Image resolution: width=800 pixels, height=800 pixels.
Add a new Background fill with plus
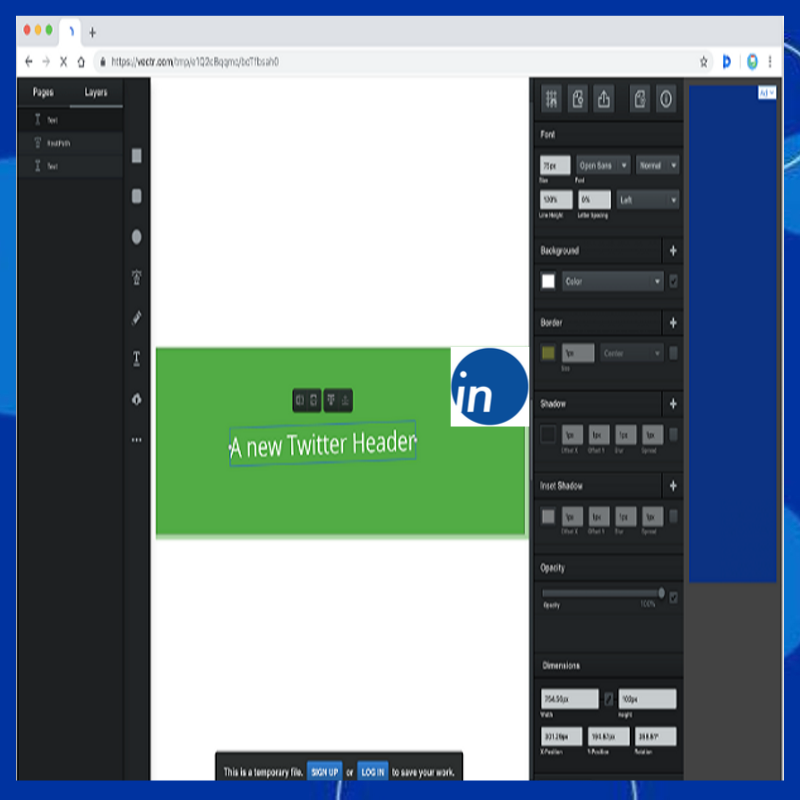coord(673,251)
